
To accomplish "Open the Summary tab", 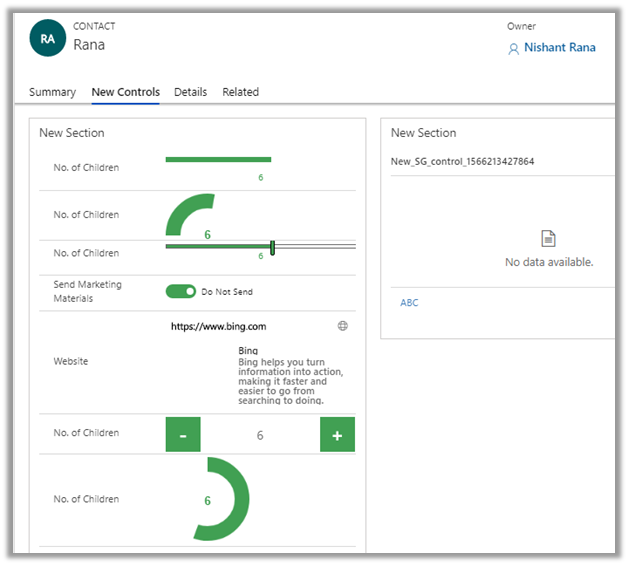I will 52,92.
